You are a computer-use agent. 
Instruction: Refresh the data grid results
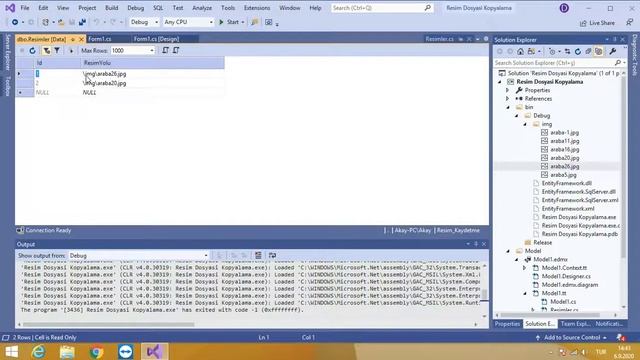click(x=32, y=51)
